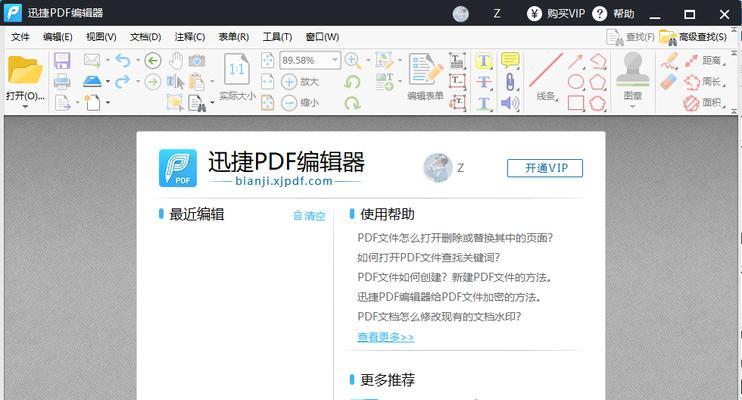Viewport: 742px width, 400px height.
Task: Select the arrow drawing tool
Action: (x=575, y=61)
